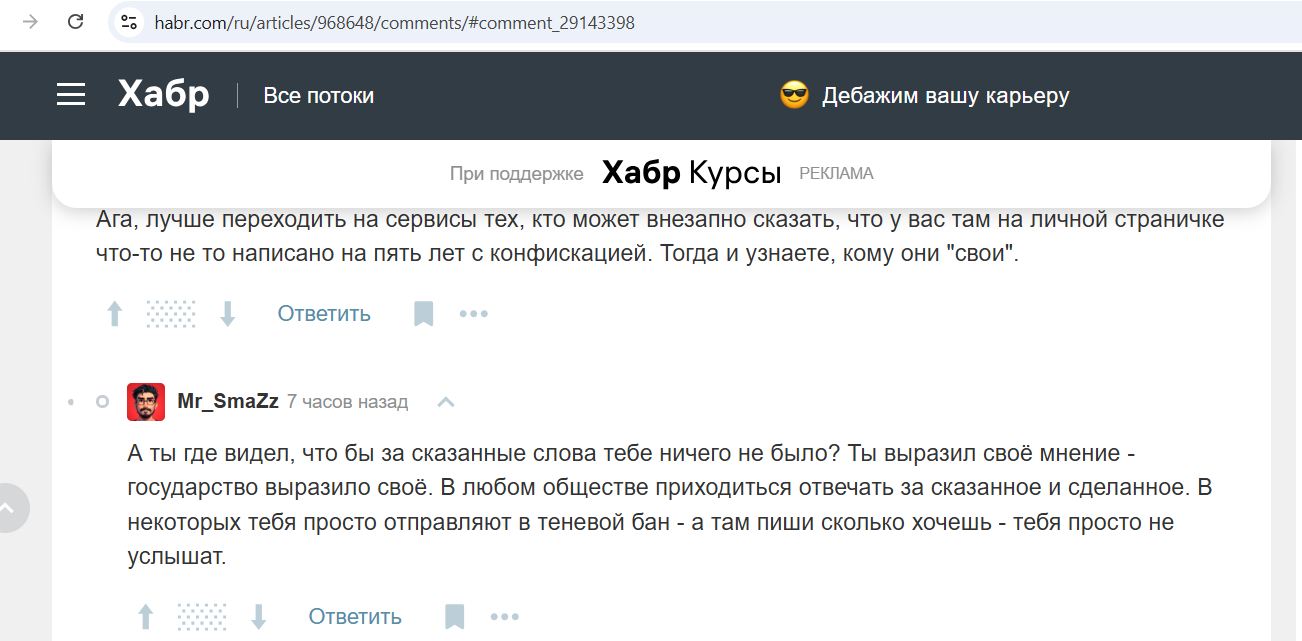Open the Habr hamburger navigation menu
The width and height of the screenshot is (1302, 641).
[x=71, y=95]
